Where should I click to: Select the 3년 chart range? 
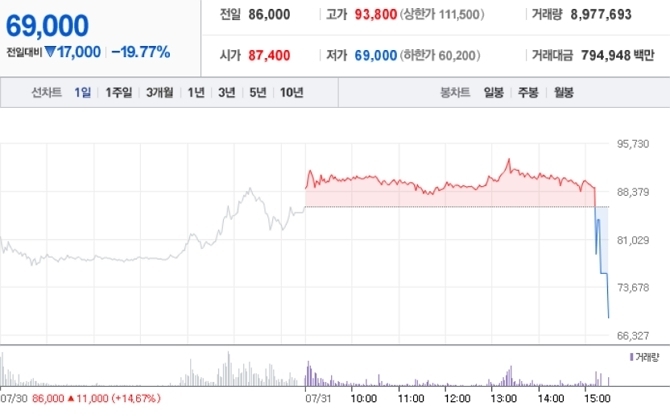(226, 93)
